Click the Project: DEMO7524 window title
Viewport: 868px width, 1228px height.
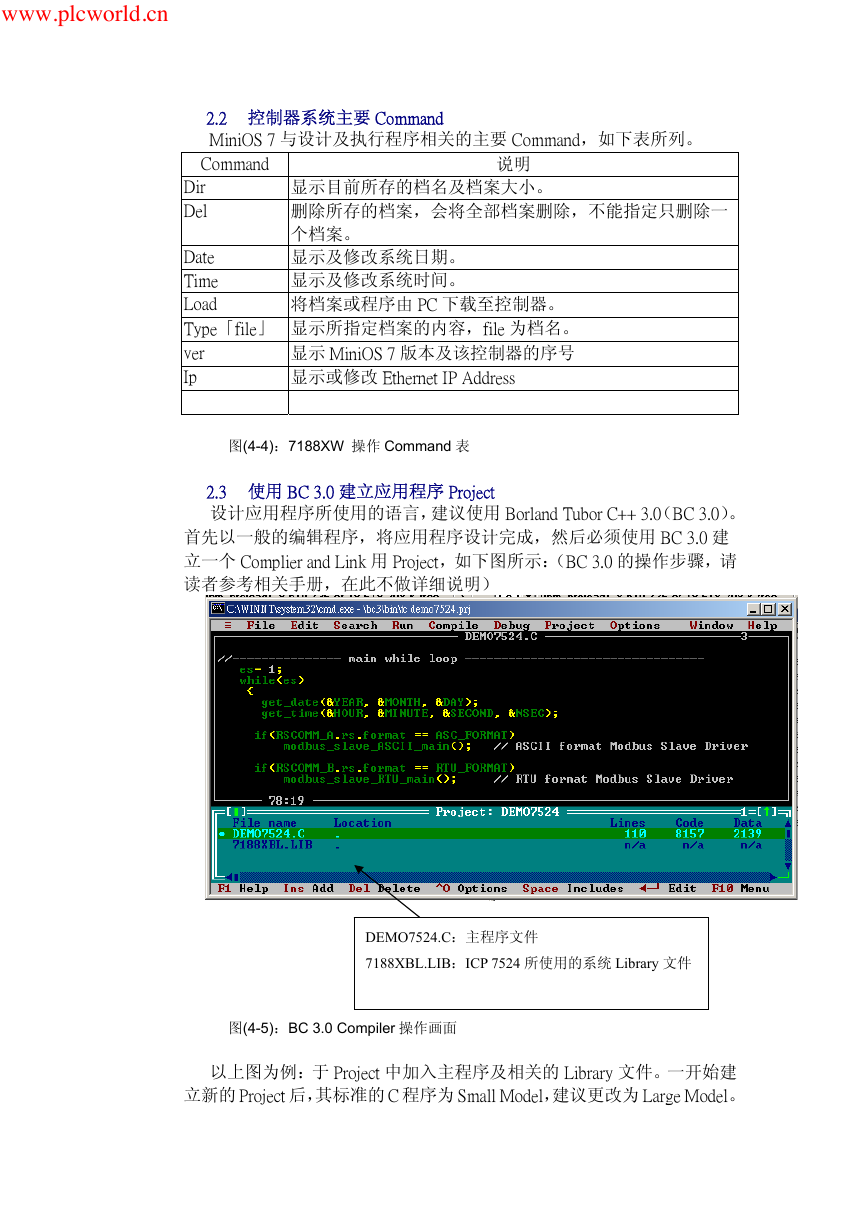(497, 812)
